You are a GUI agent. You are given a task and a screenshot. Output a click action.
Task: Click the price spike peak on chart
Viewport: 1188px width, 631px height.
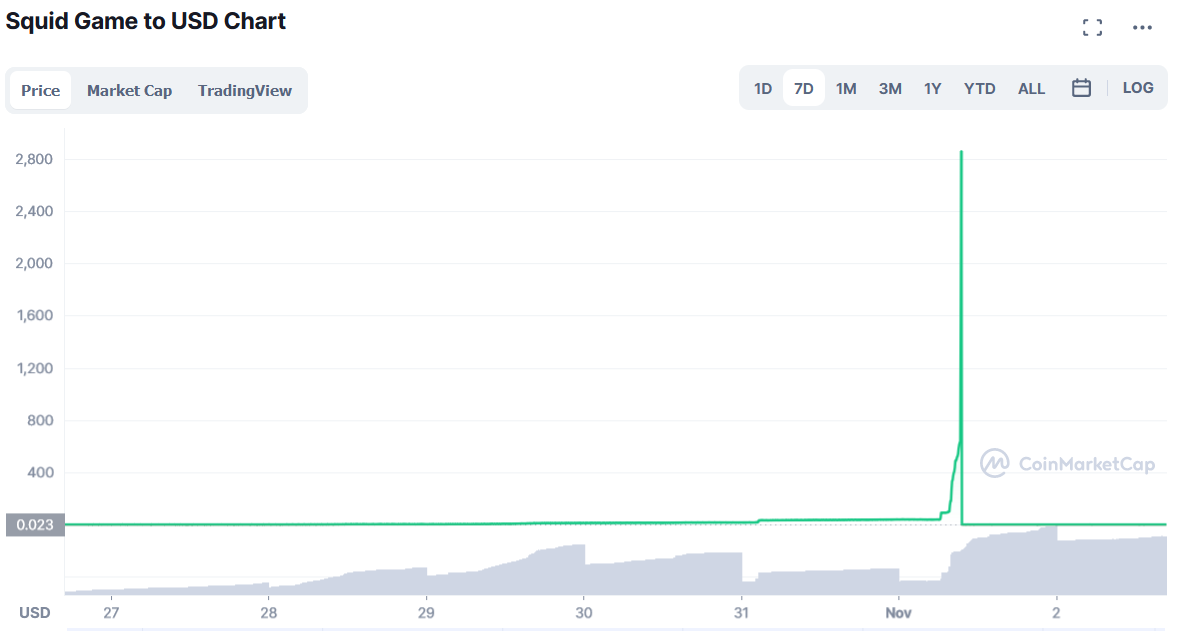pos(961,153)
